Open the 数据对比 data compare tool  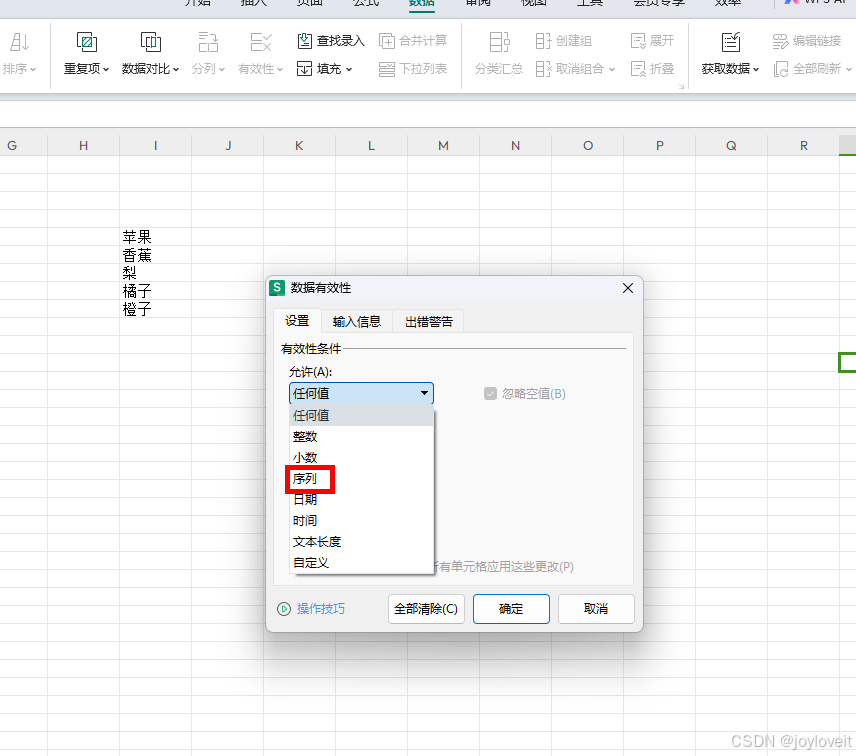(x=150, y=53)
